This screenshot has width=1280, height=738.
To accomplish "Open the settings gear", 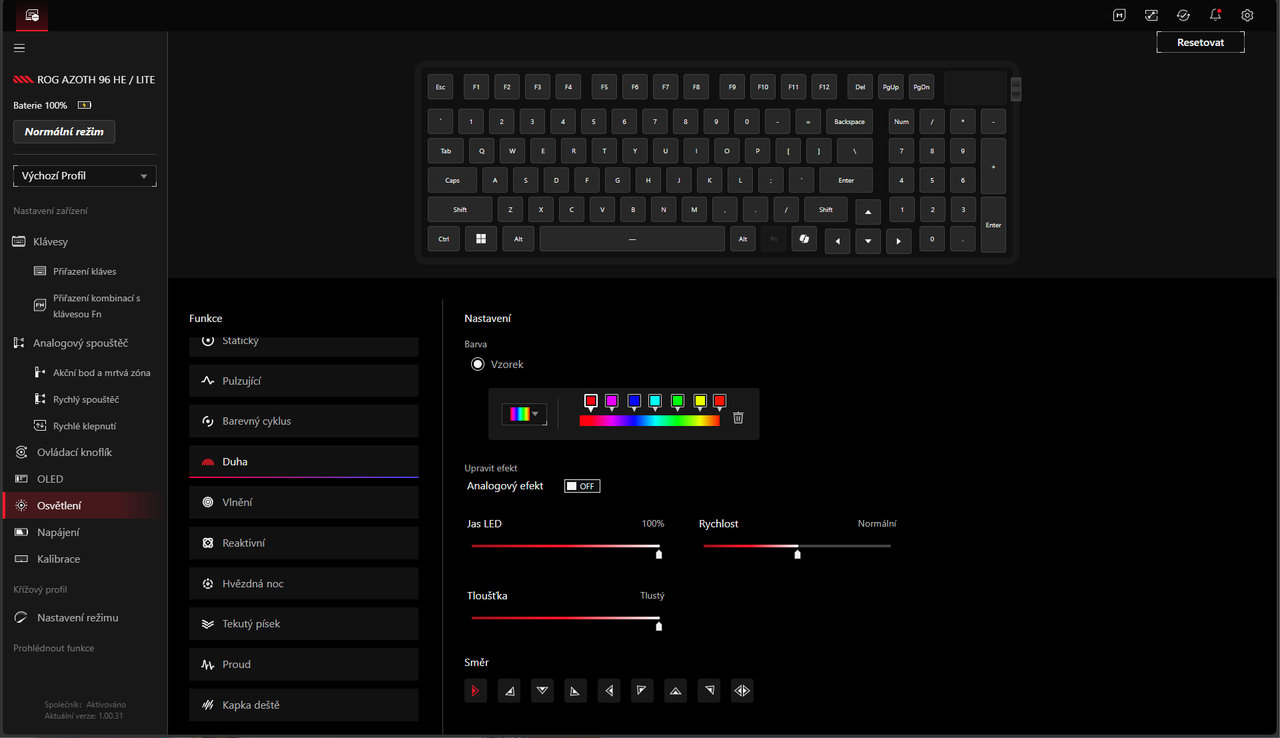I will pyautogui.click(x=1247, y=15).
